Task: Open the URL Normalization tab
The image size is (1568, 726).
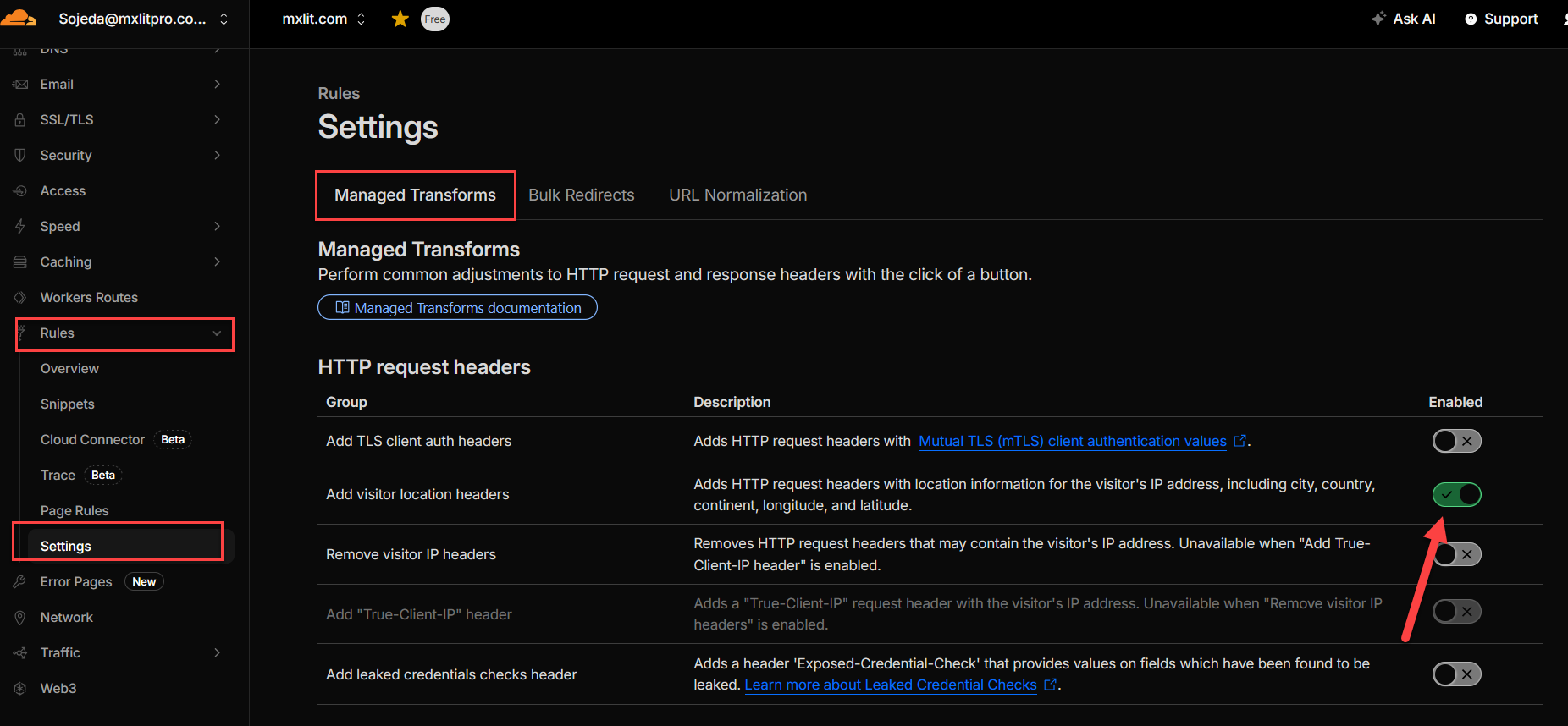Action: pos(737,195)
